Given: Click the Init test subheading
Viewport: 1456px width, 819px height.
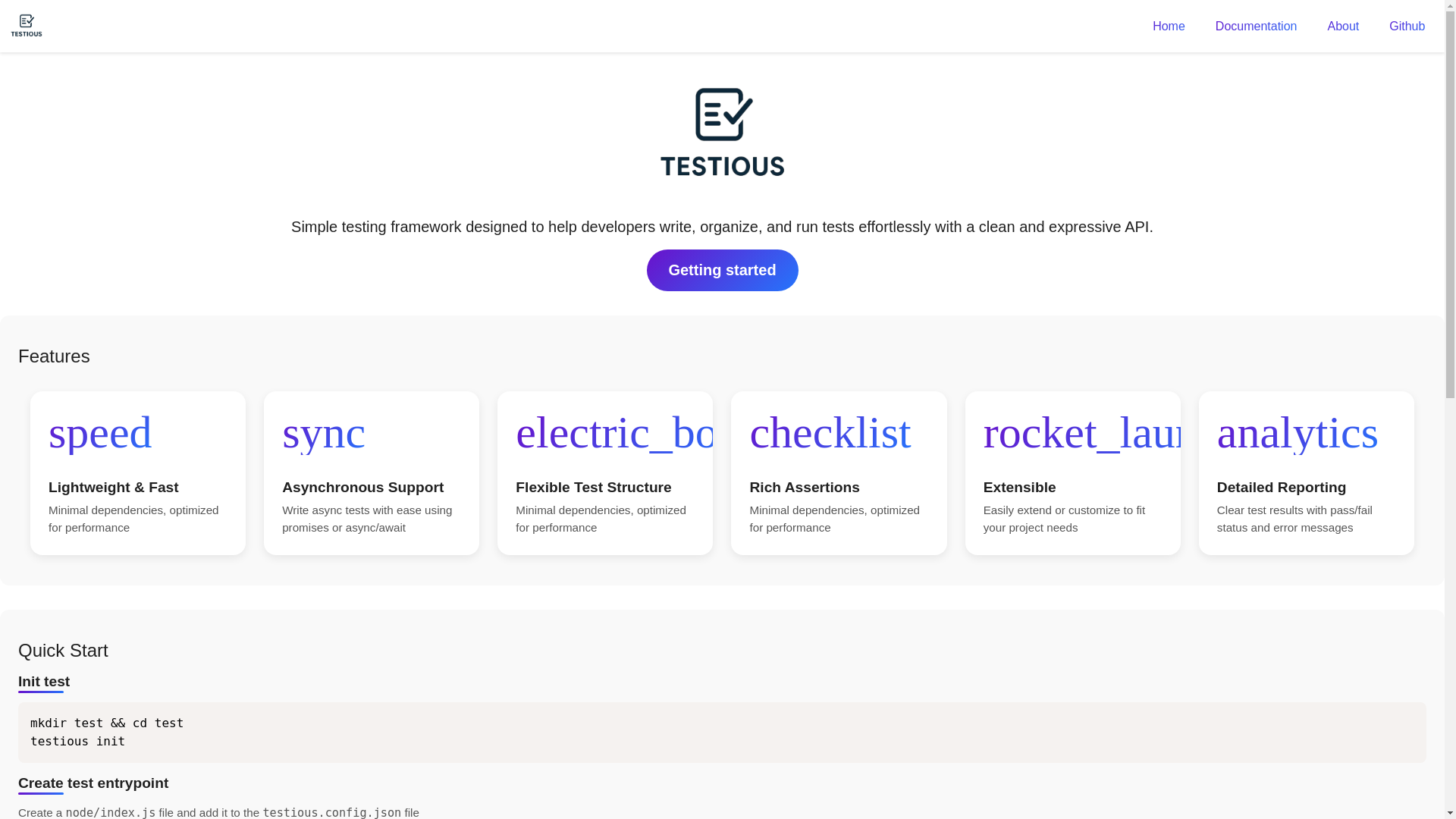Looking at the screenshot, I should coord(44,682).
